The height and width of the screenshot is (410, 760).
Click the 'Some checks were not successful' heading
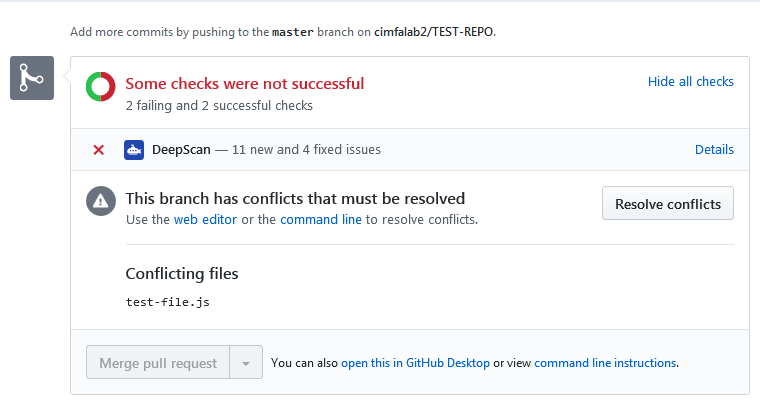click(245, 83)
